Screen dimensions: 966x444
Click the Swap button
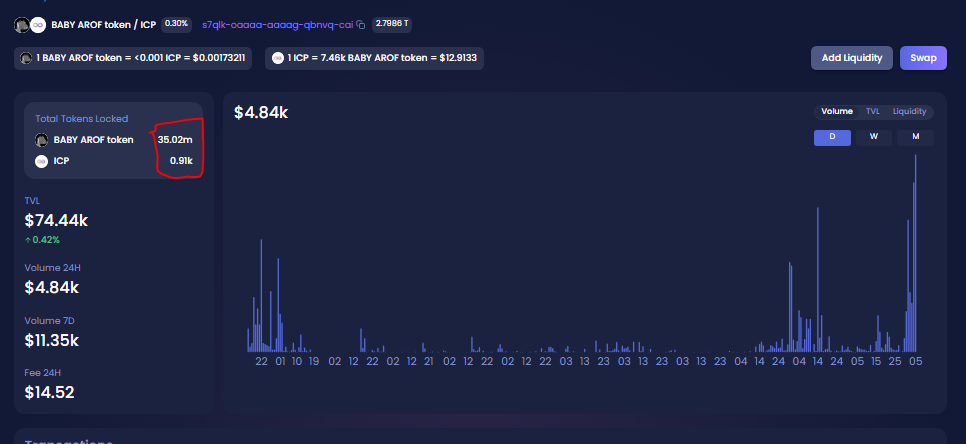[923, 58]
